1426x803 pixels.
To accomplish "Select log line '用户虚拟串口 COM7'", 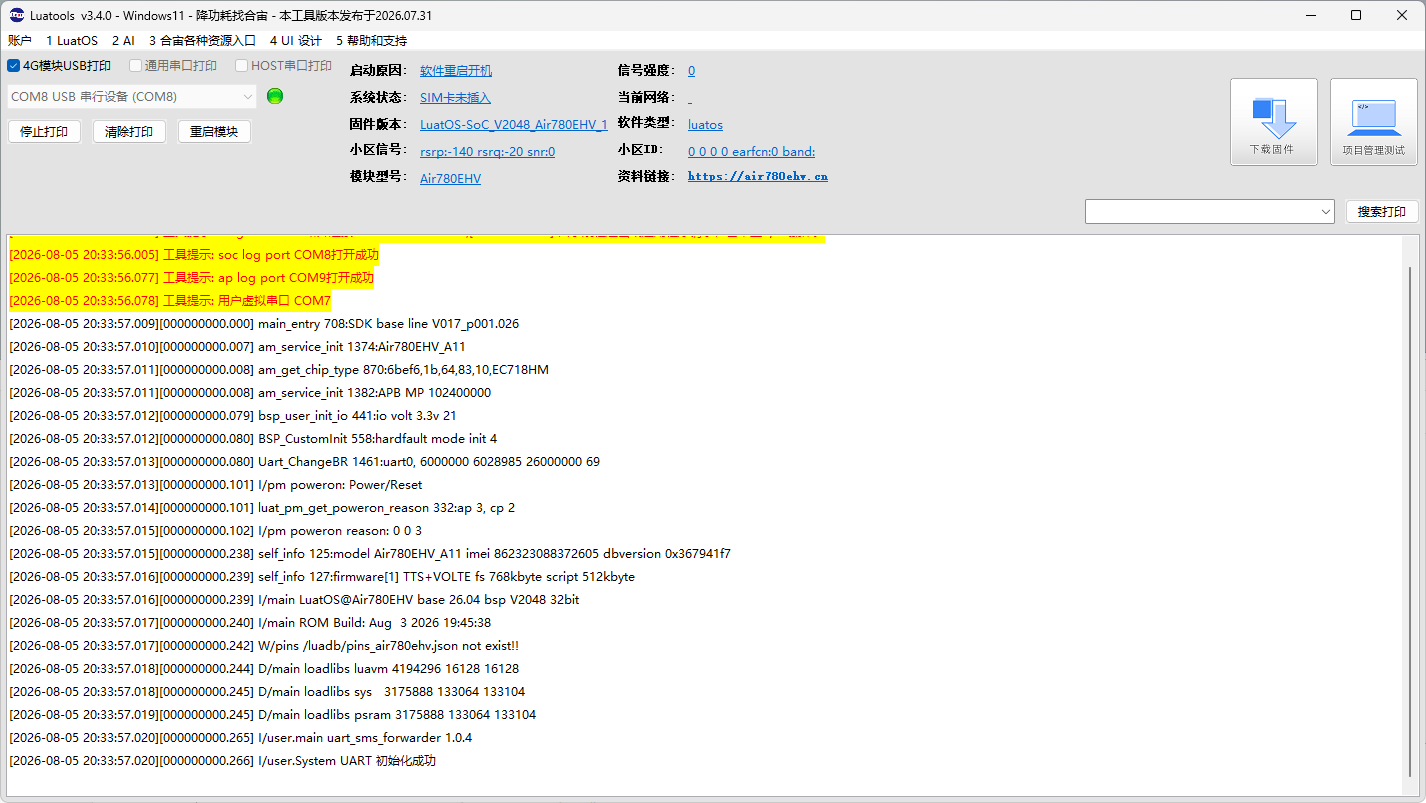I will point(170,301).
